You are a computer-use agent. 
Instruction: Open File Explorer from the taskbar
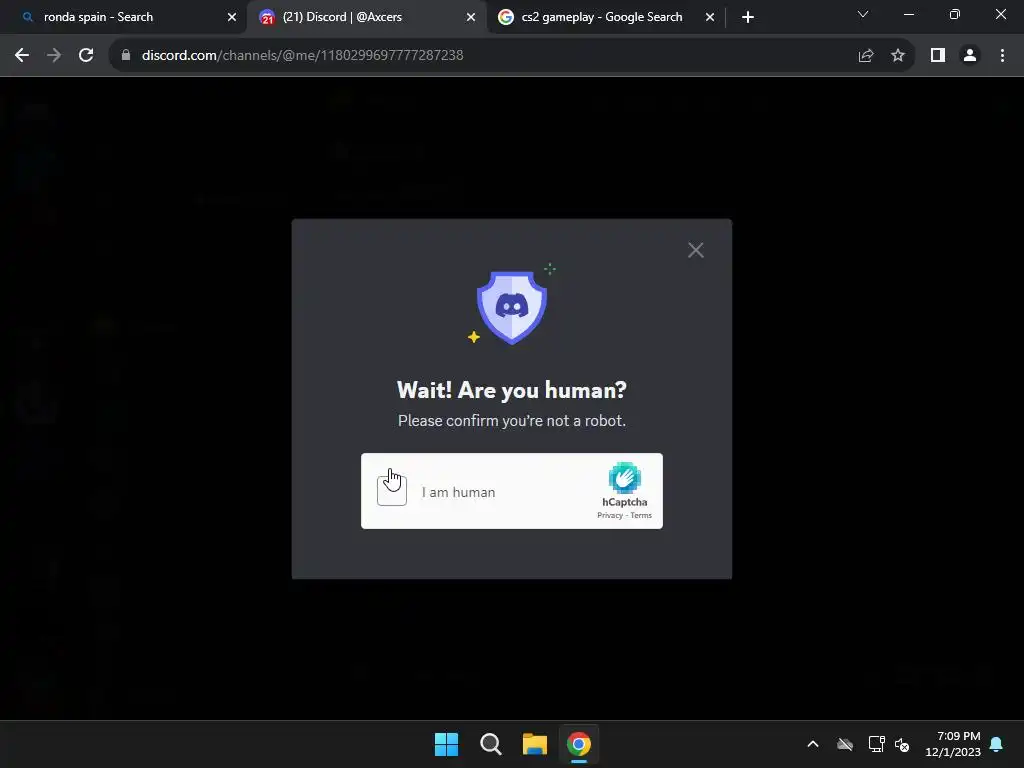coord(535,744)
